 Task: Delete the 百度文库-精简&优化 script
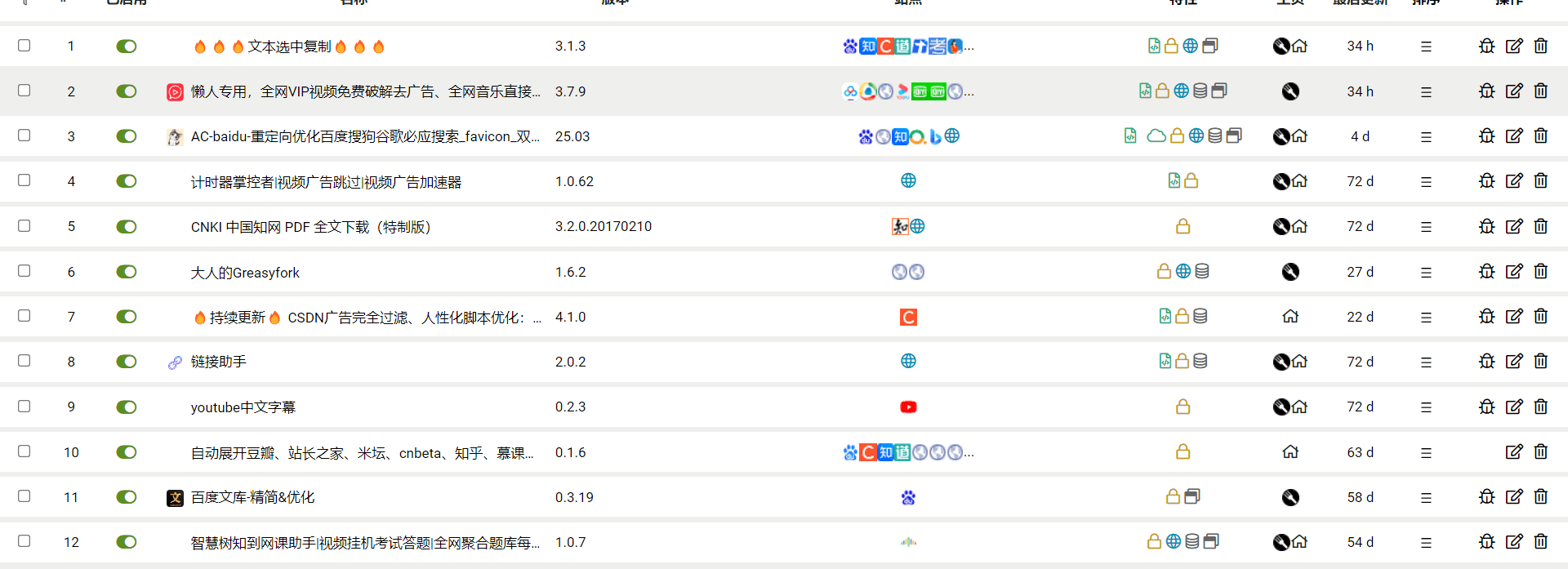[1540, 496]
